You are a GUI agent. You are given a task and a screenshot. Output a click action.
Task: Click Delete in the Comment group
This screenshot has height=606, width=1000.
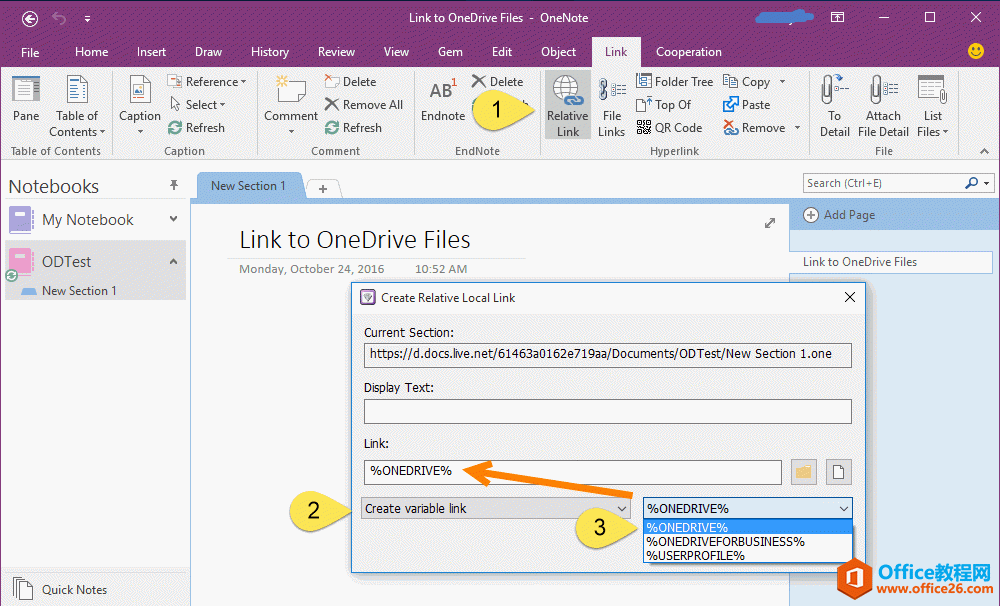(350, 82)
